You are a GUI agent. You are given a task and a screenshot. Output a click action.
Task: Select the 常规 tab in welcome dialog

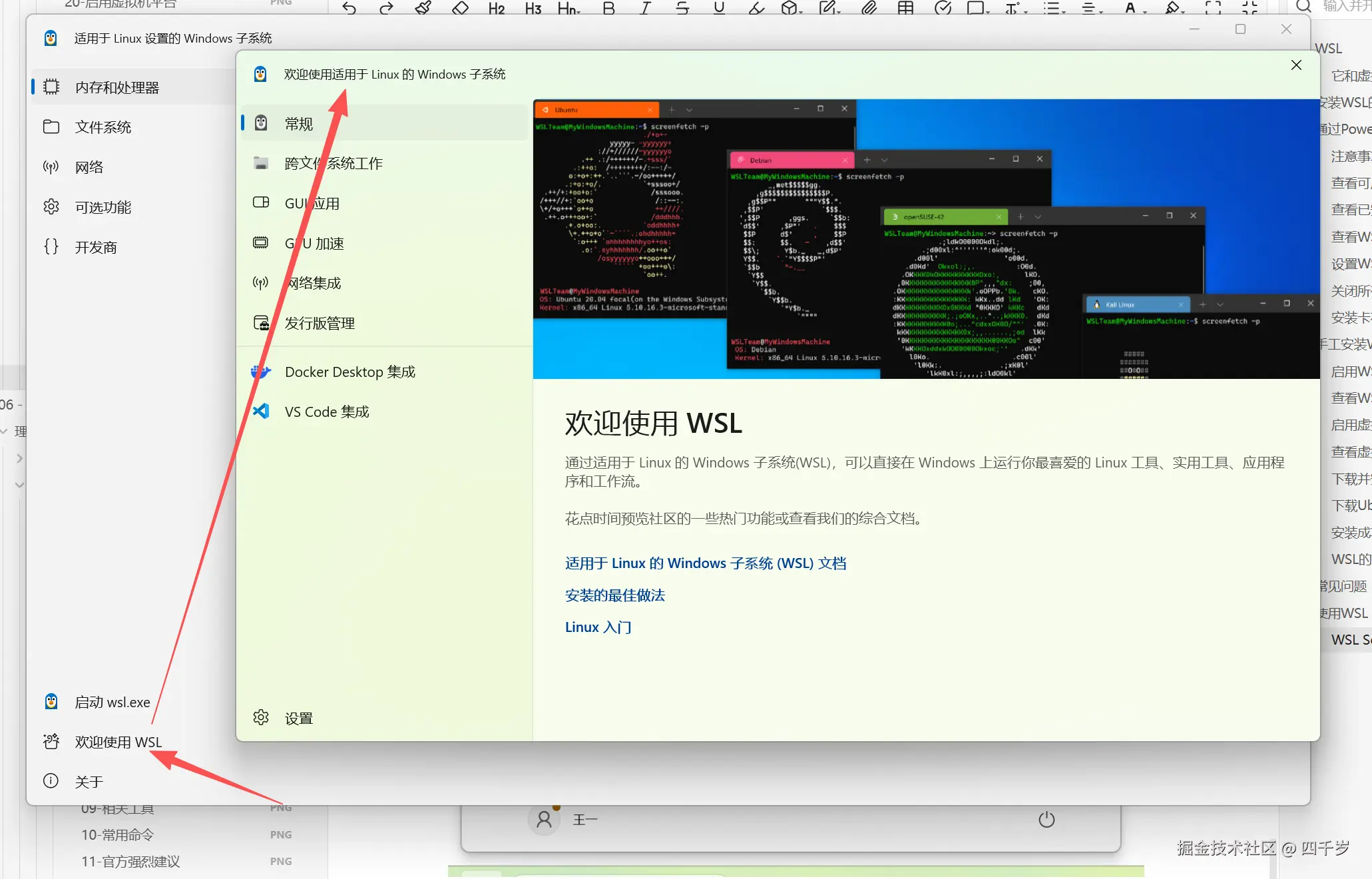coord(298,123)
